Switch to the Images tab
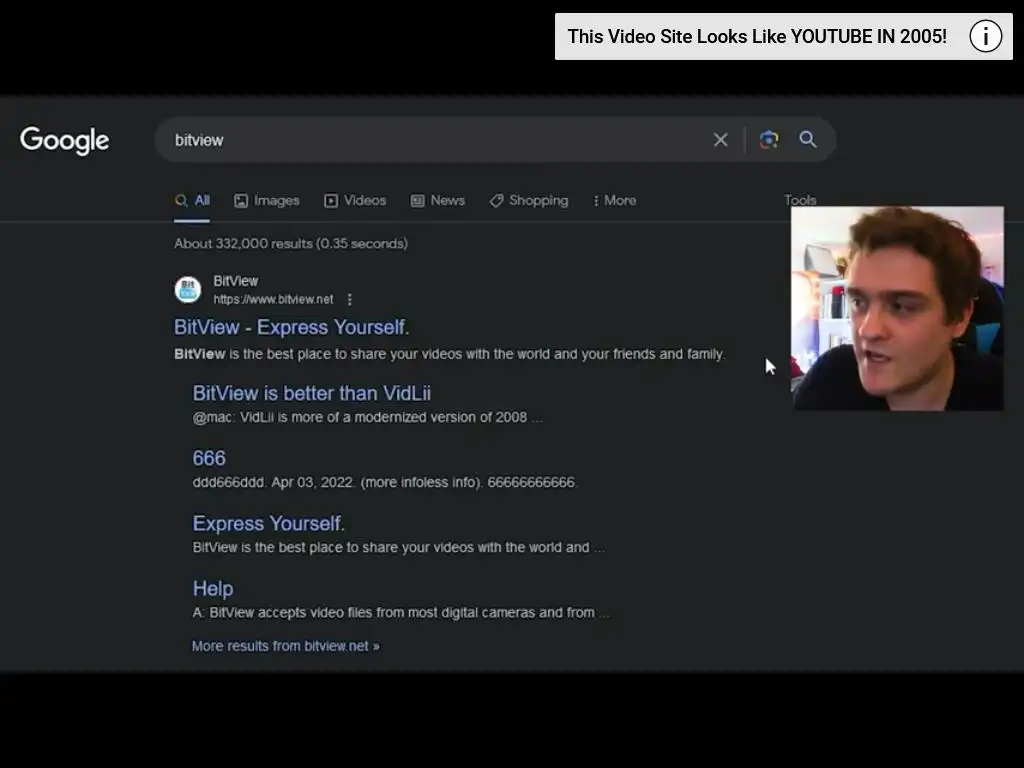Image resolution: width=1024 pixels, height=768 pixels. click(266, 200)
